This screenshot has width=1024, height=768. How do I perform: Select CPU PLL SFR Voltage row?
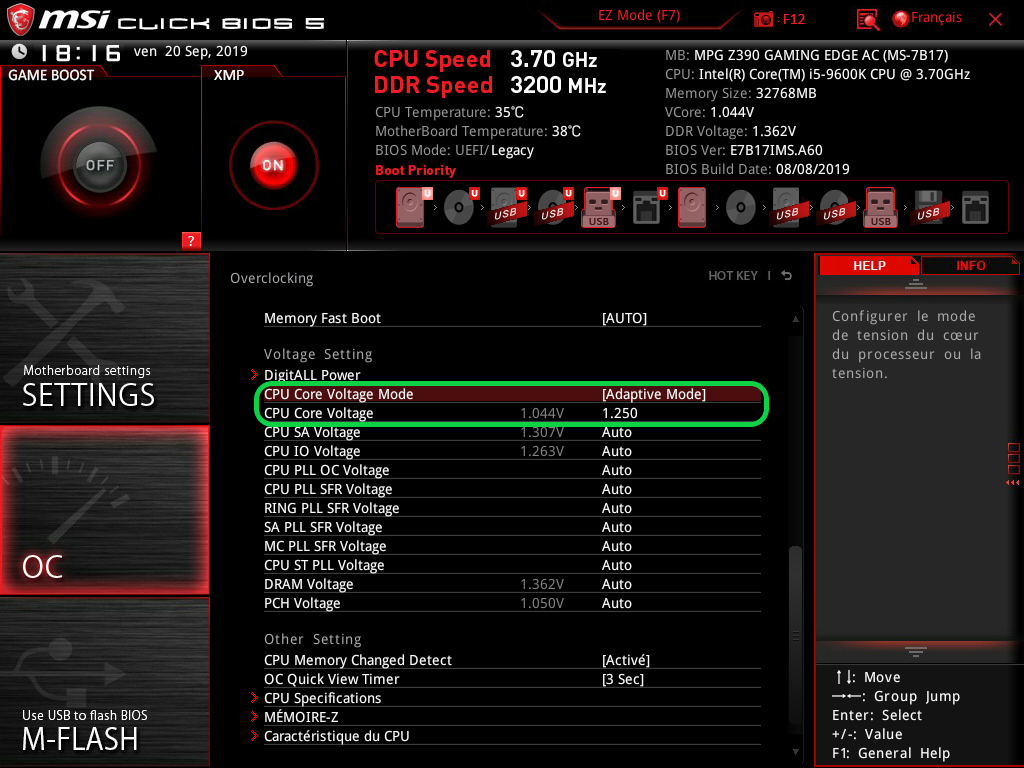(512, 489)
